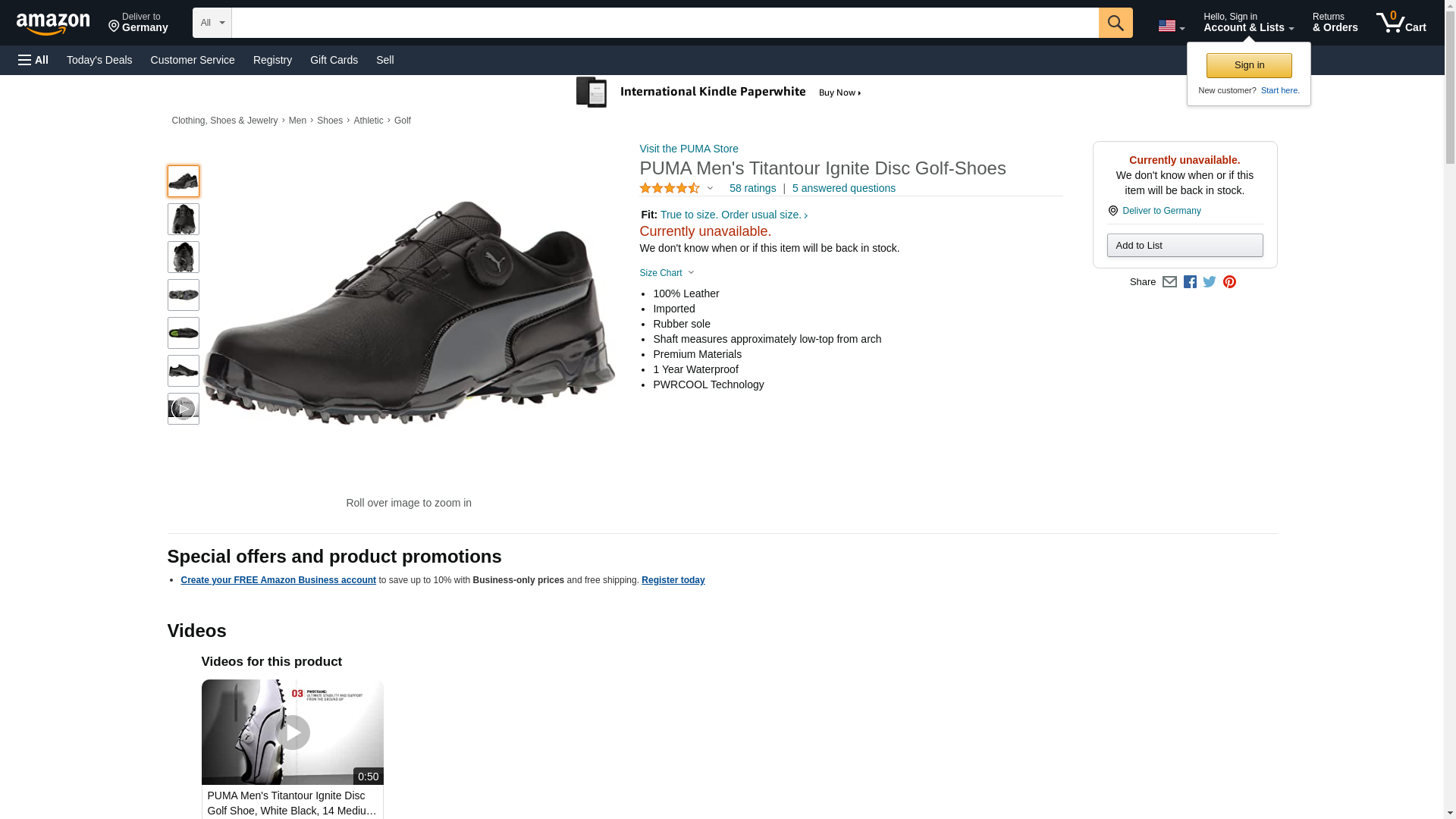Click the yellow Sign in button
Image resolution: width=1456 pixels, height=819 pixels.
click(x=1249, y=65)
